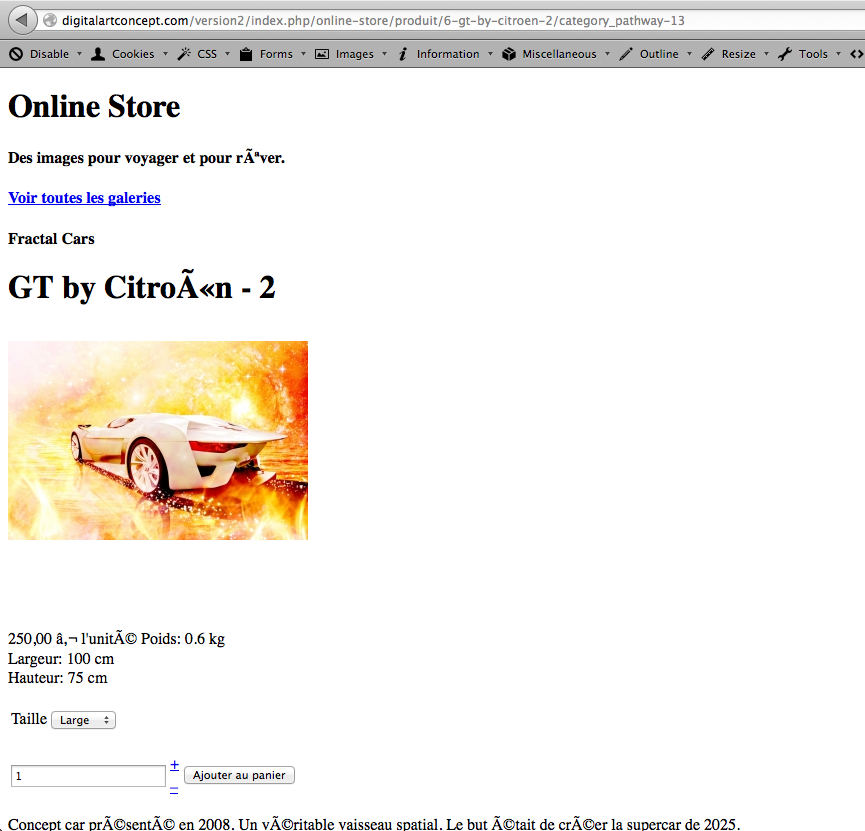The height and width of the screenshot is (831, 865).
Task: Open the Information menu label
Action: 448,54
